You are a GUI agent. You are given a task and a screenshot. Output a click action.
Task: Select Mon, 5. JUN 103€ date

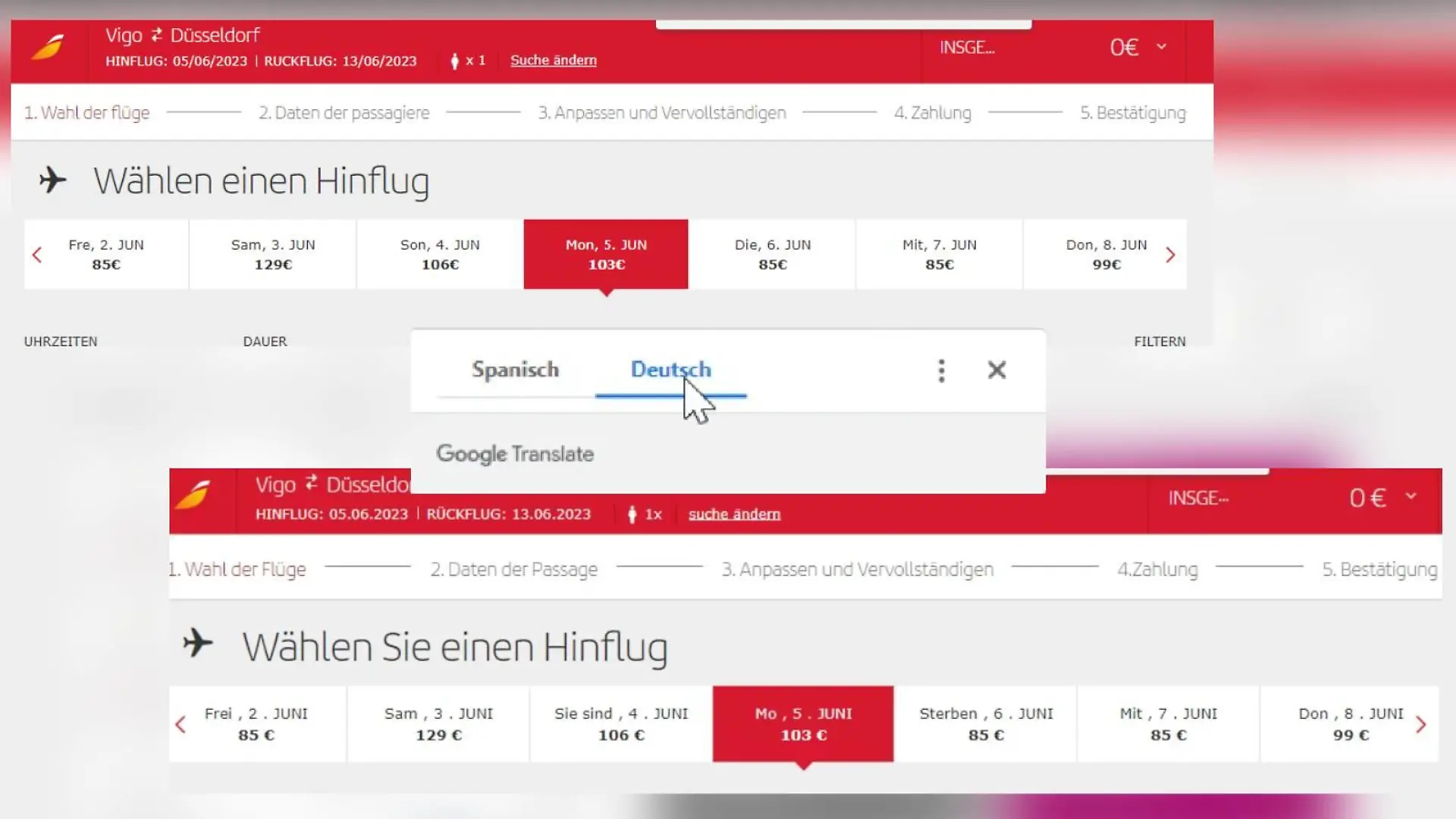coord(606,254)
